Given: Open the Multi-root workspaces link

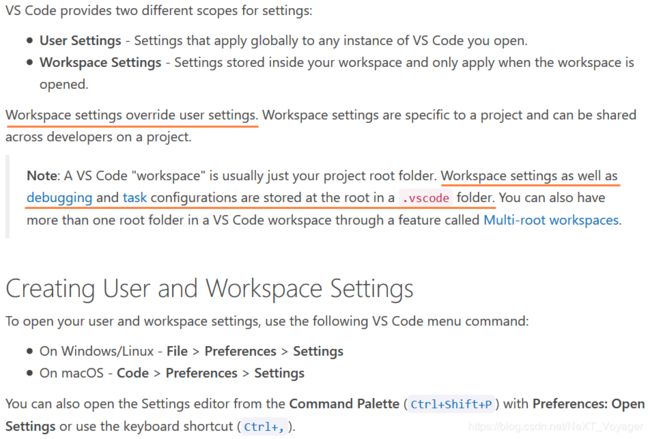Looking at the screenshot, I should [x=552, y=220].
